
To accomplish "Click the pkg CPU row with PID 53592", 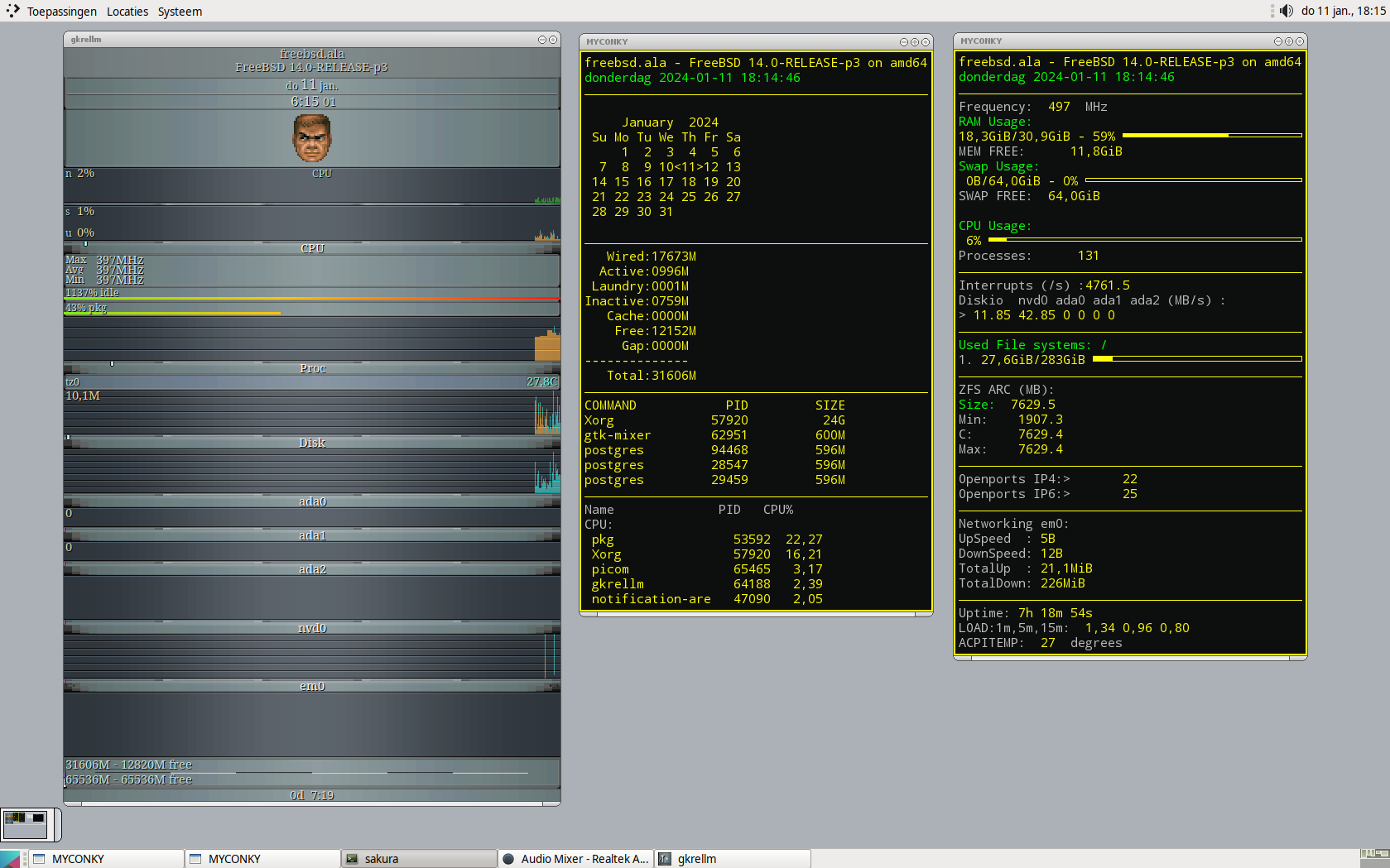I will tap(707, 540).
